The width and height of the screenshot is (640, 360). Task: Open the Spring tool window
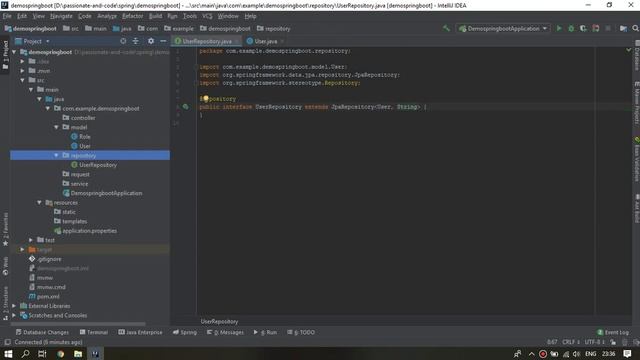point(185,332)
